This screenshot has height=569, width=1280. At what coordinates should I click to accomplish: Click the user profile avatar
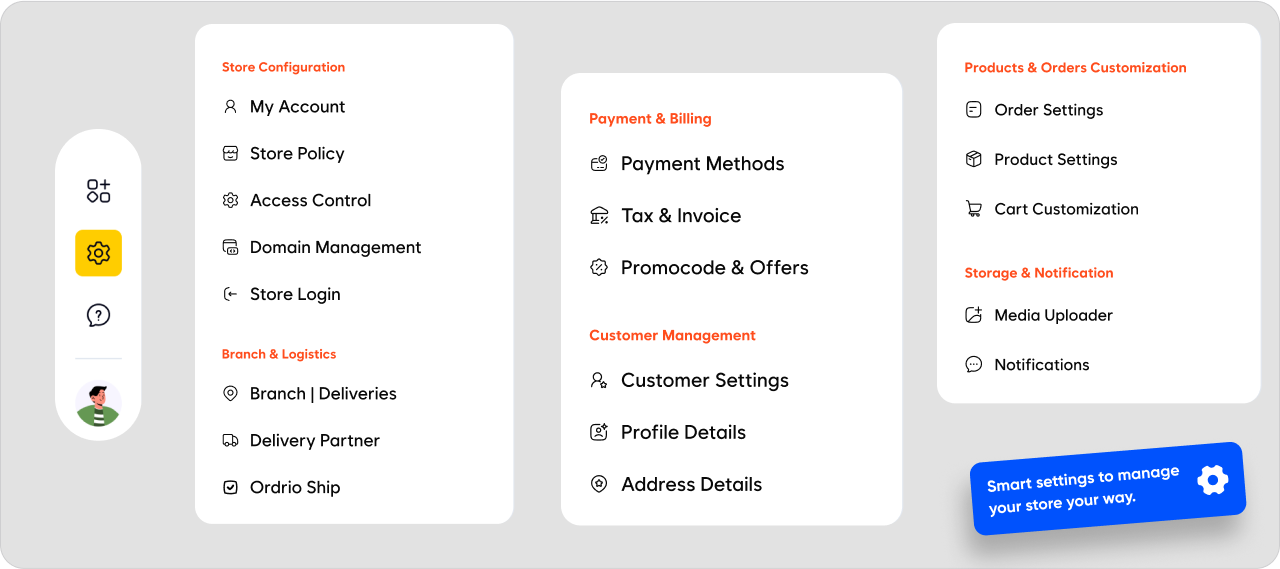98,404
